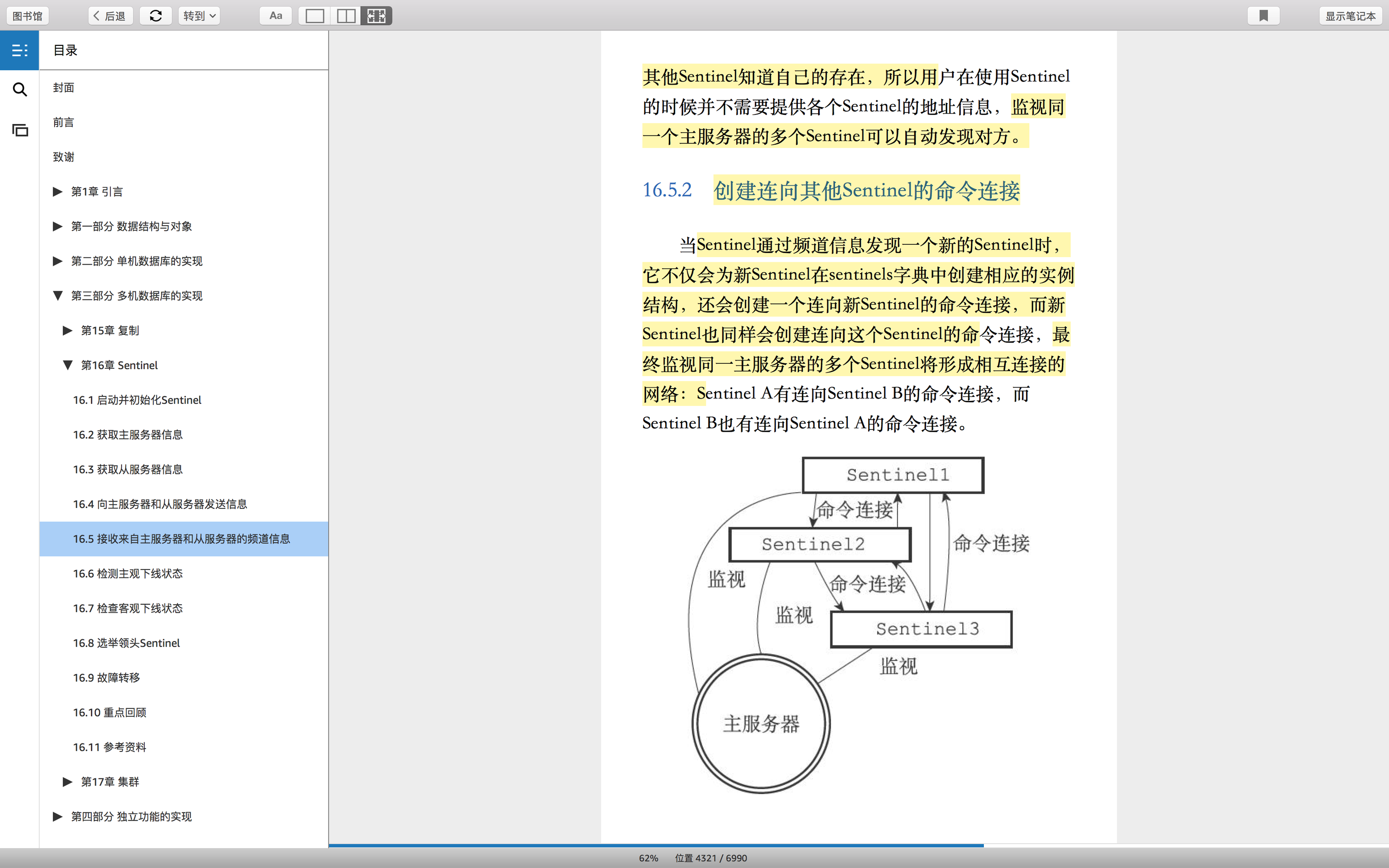The width and height of the screenshot is (1389, 868).
Task: Go to 16.8 选举领头Sentinel section
Action: [126, 643]
